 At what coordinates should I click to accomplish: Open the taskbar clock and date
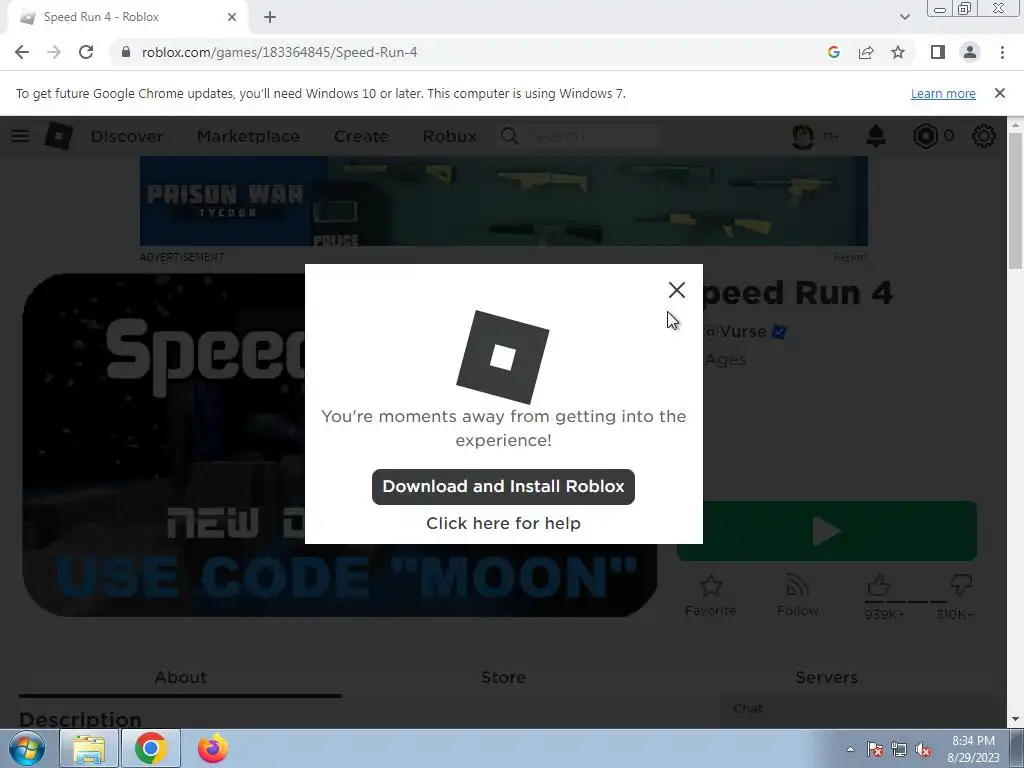coord(973,749)
